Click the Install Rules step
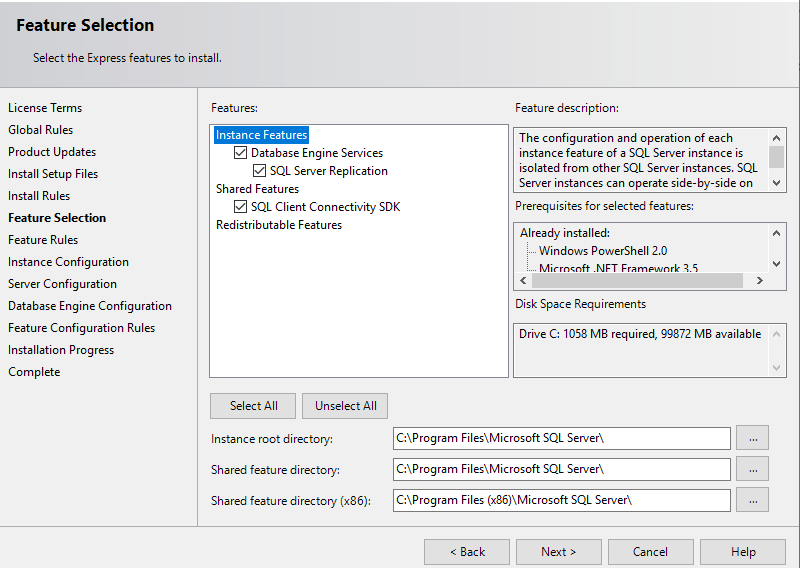This screenshot has height=568, width=800. coord(39,195)
